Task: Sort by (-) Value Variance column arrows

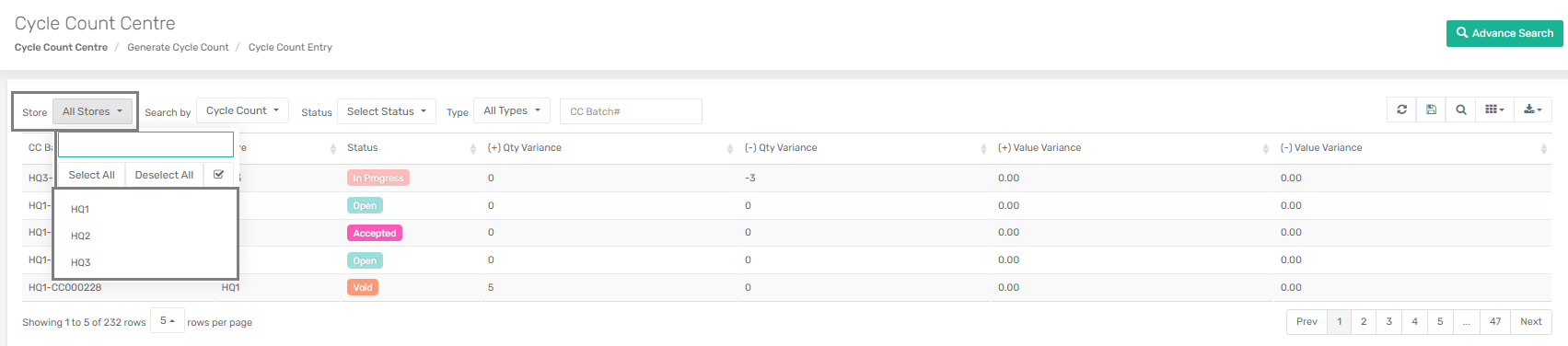Action: (1544, 148)
